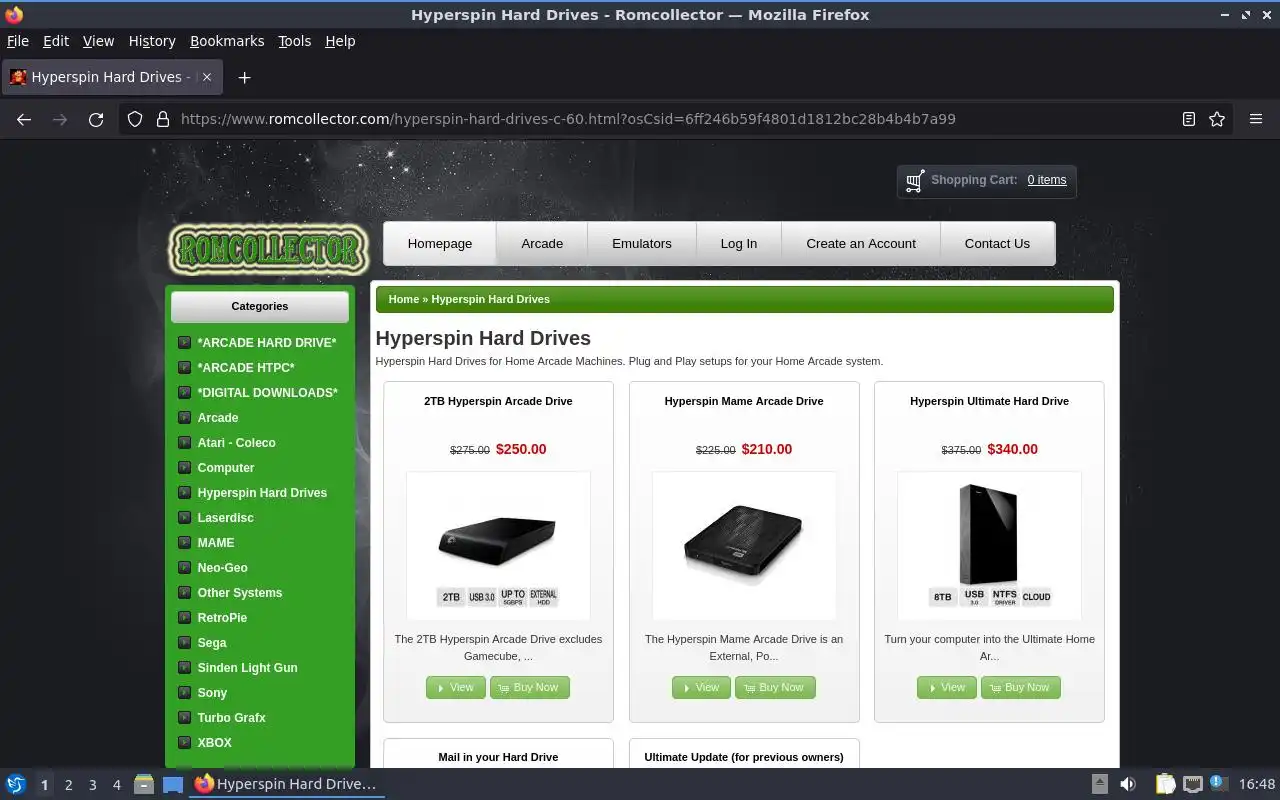The height and width of the screenshot is (800, 1280).
Task: Click the volume speaker icon in tray
Action: [1127, 784]
